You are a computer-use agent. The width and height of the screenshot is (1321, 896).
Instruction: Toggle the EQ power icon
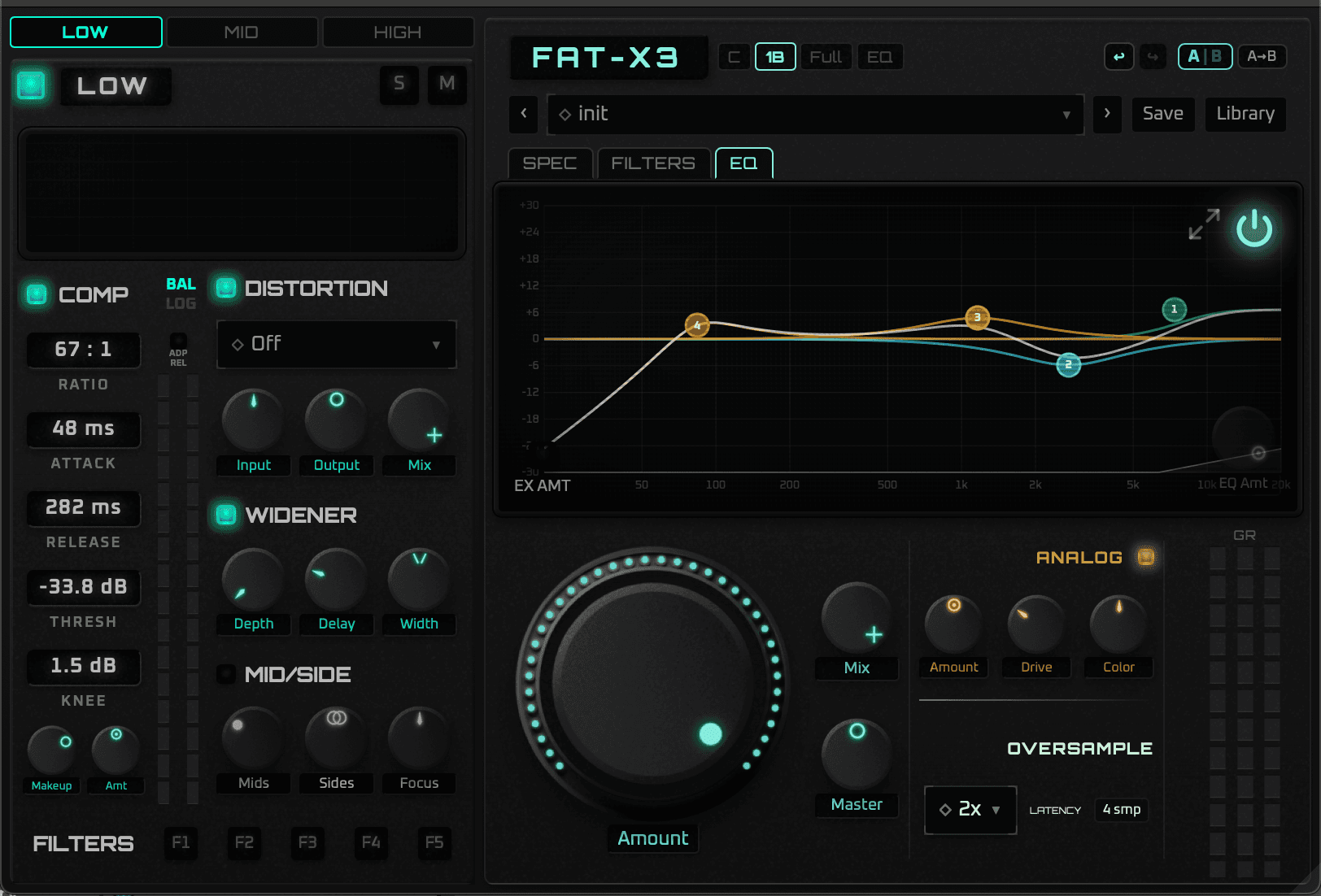pyautogui.click(x=1253, y=228)
